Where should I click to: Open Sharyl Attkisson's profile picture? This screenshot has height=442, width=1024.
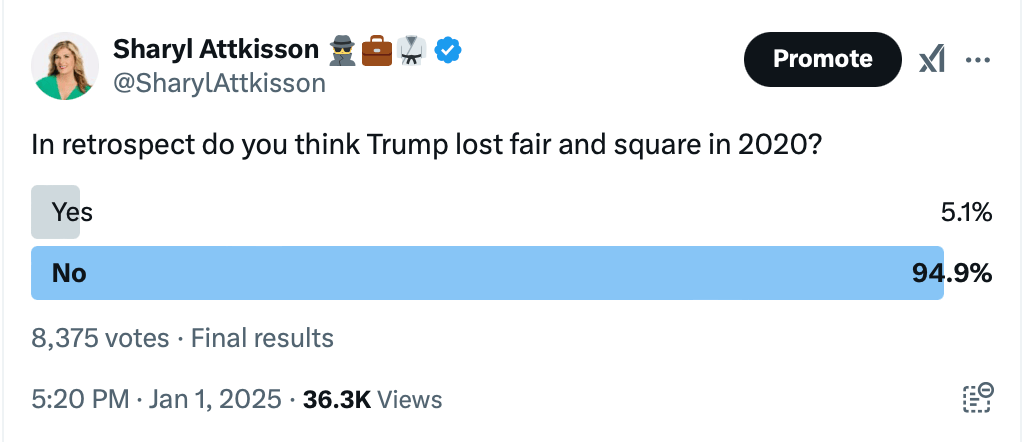point(65,66)
